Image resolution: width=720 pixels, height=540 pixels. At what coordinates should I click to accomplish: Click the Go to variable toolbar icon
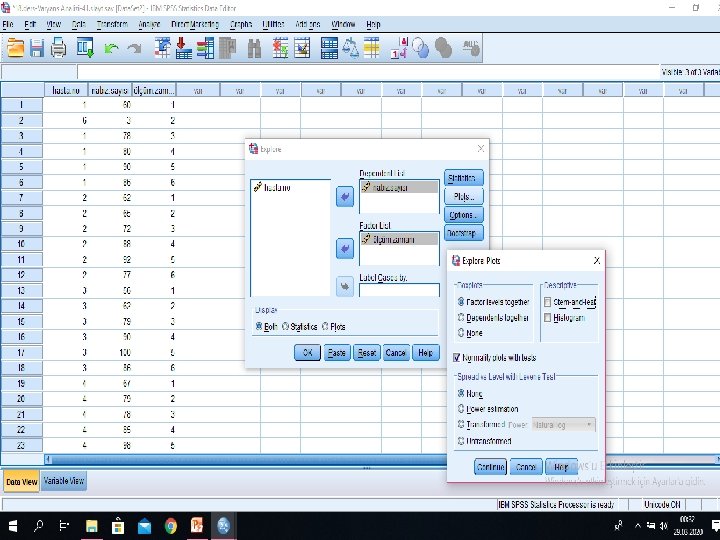(184, 48)
